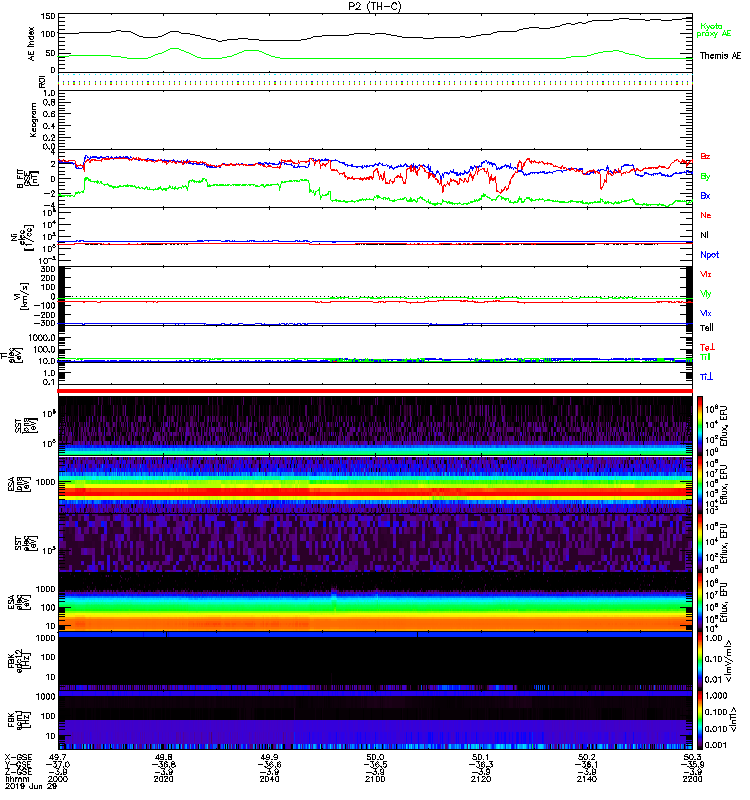This screenshot has height=800, width=750.
Task: Click the ROI axis title
Action: point(42,81)
